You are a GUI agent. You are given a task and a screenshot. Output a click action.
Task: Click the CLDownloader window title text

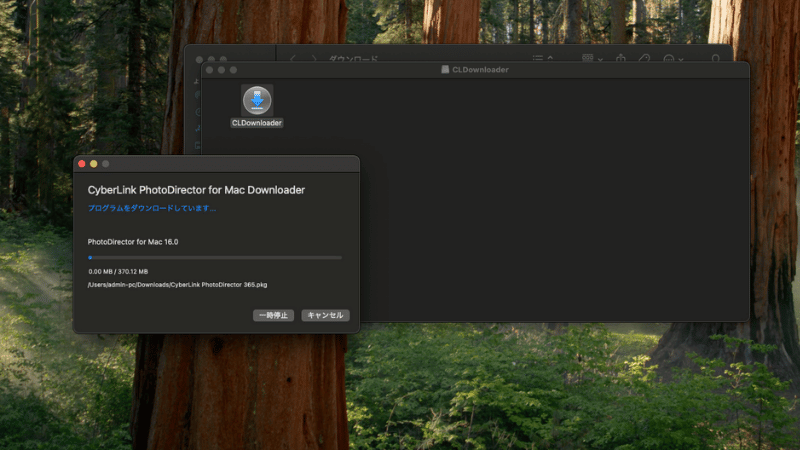click(480, 69)
